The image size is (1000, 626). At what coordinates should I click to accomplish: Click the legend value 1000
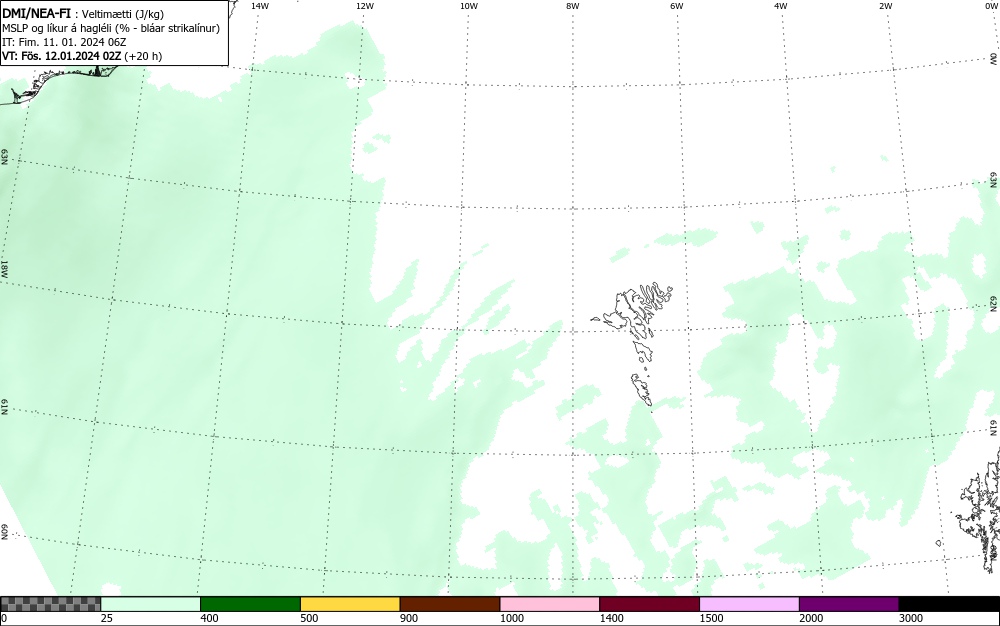(511, 618)
